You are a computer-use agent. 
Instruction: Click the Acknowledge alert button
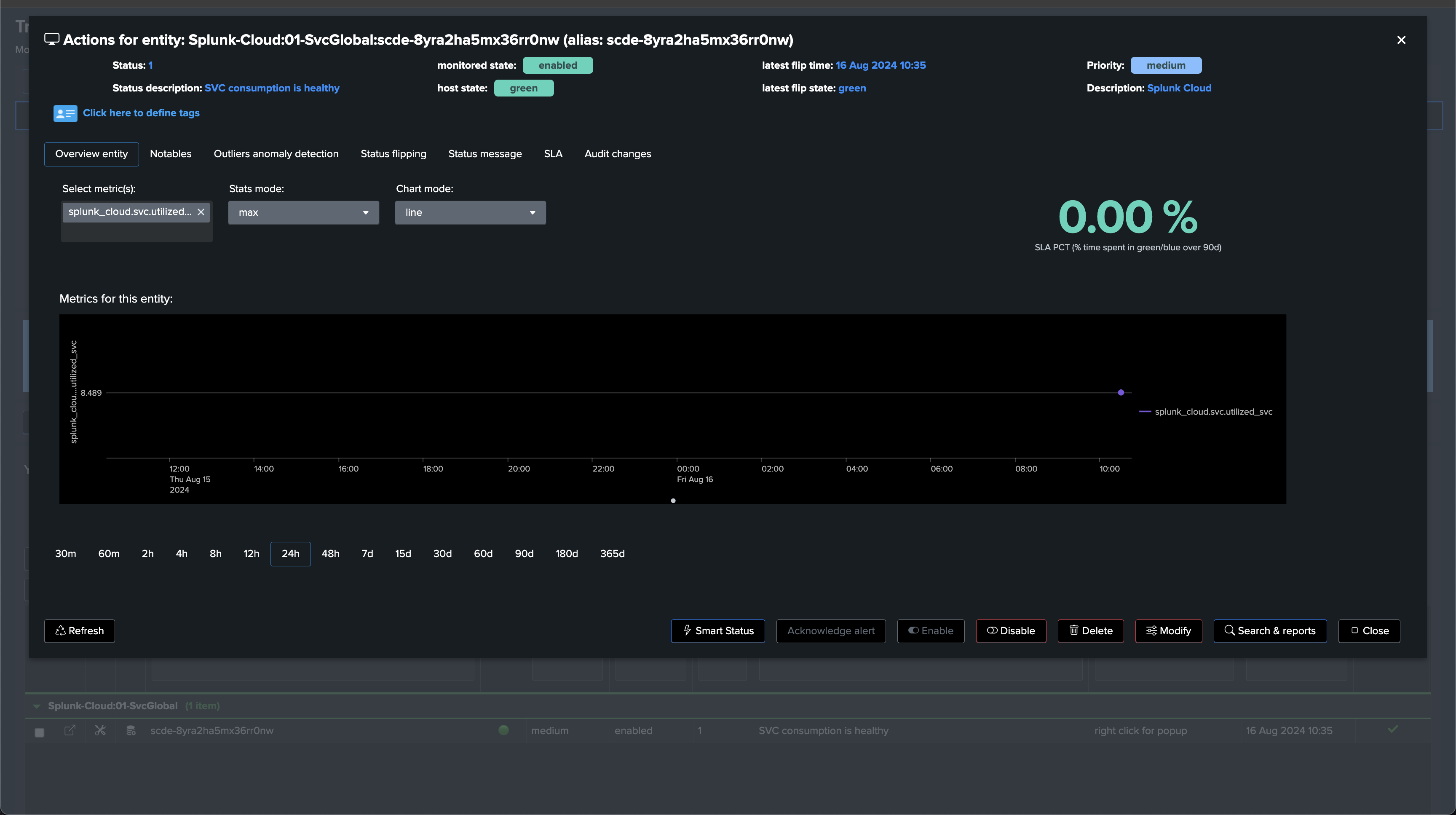point(831,631)
